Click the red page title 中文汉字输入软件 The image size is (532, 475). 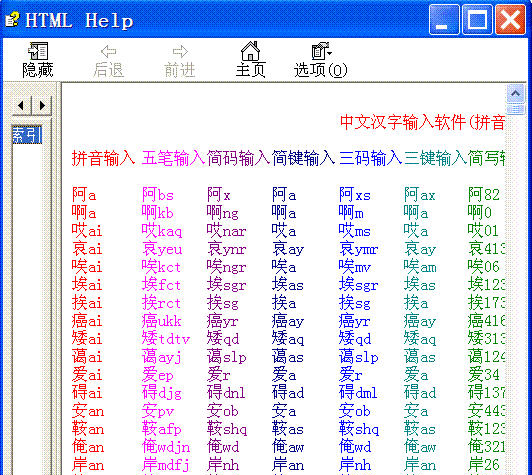[403, 122]
